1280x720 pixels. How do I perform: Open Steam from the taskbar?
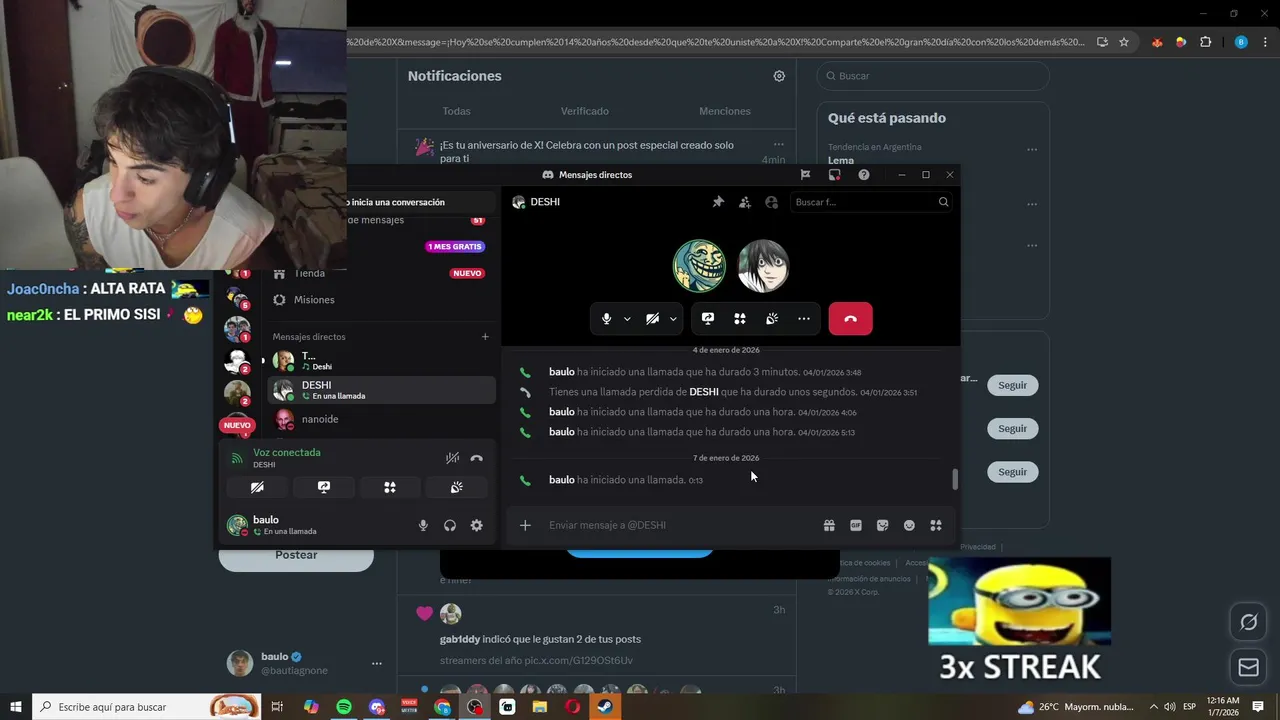click(605, 707)
